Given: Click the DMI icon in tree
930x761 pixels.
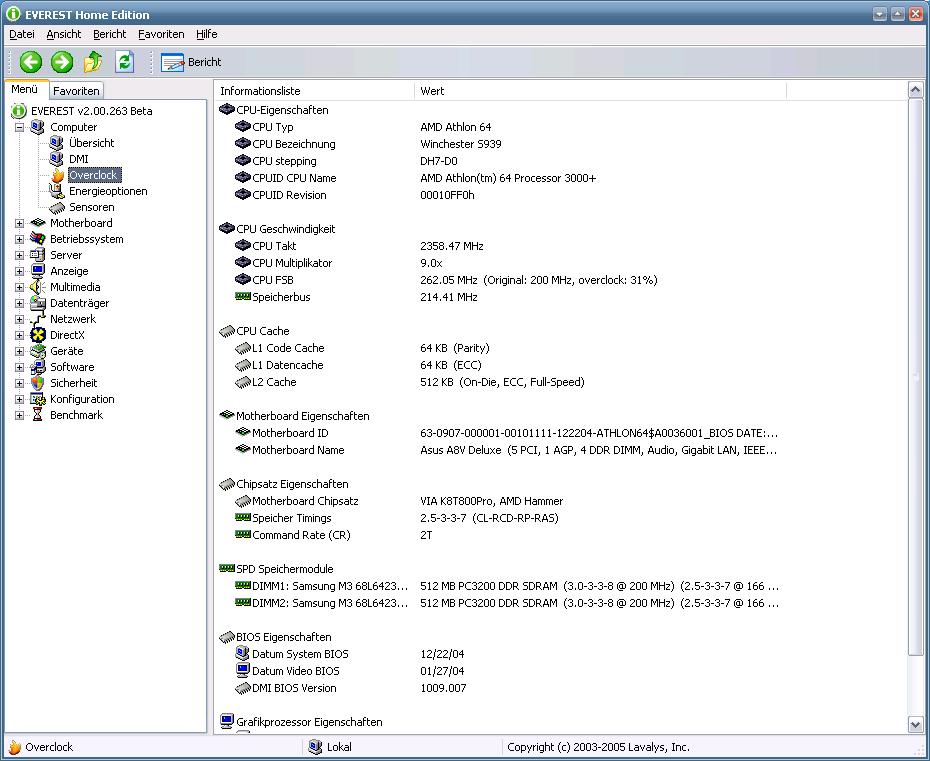Looking at the screenshot, I should 56,159.
